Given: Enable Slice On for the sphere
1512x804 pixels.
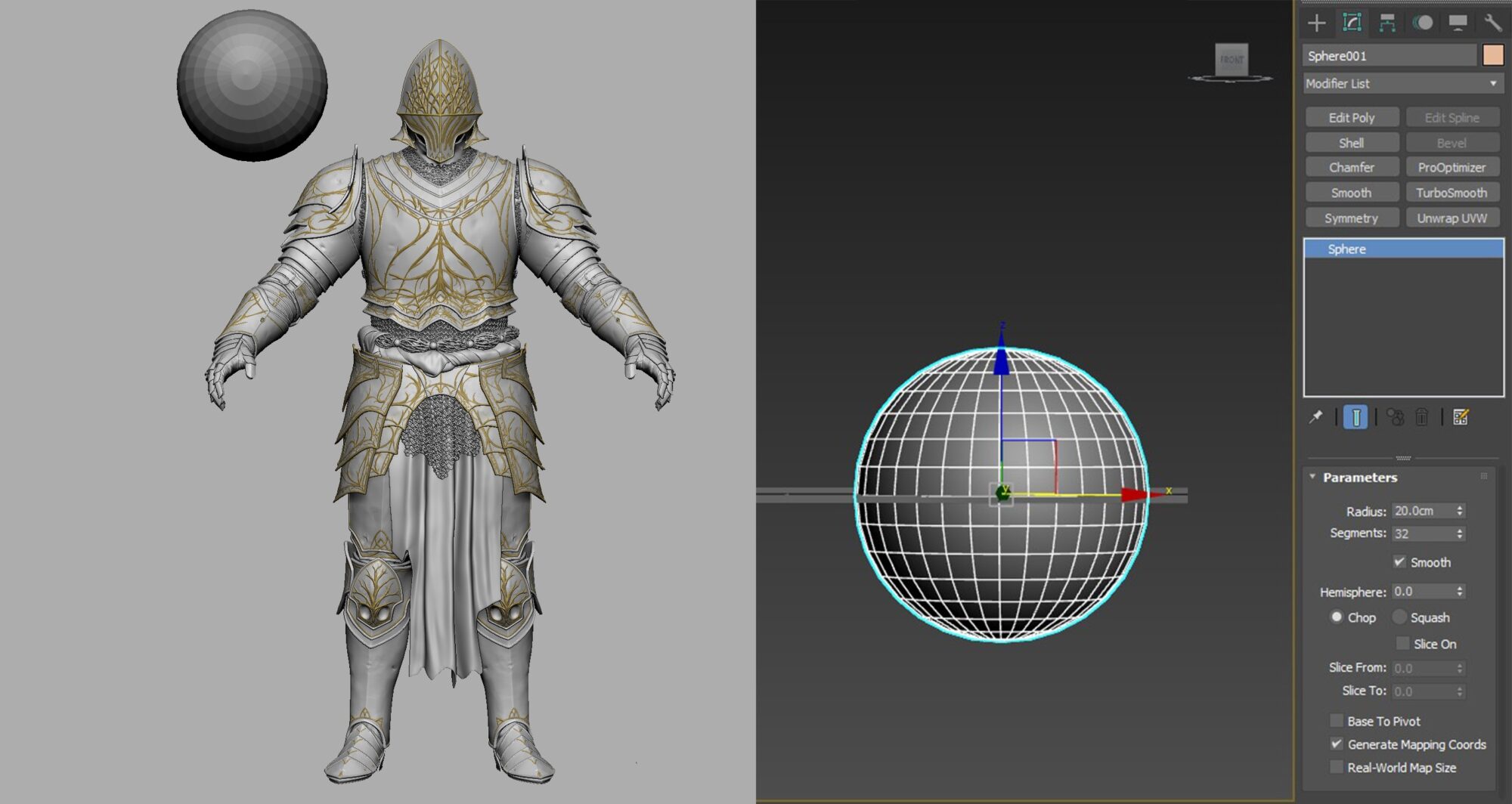Looking at the screenshot, I should (x=1404, y=643).
